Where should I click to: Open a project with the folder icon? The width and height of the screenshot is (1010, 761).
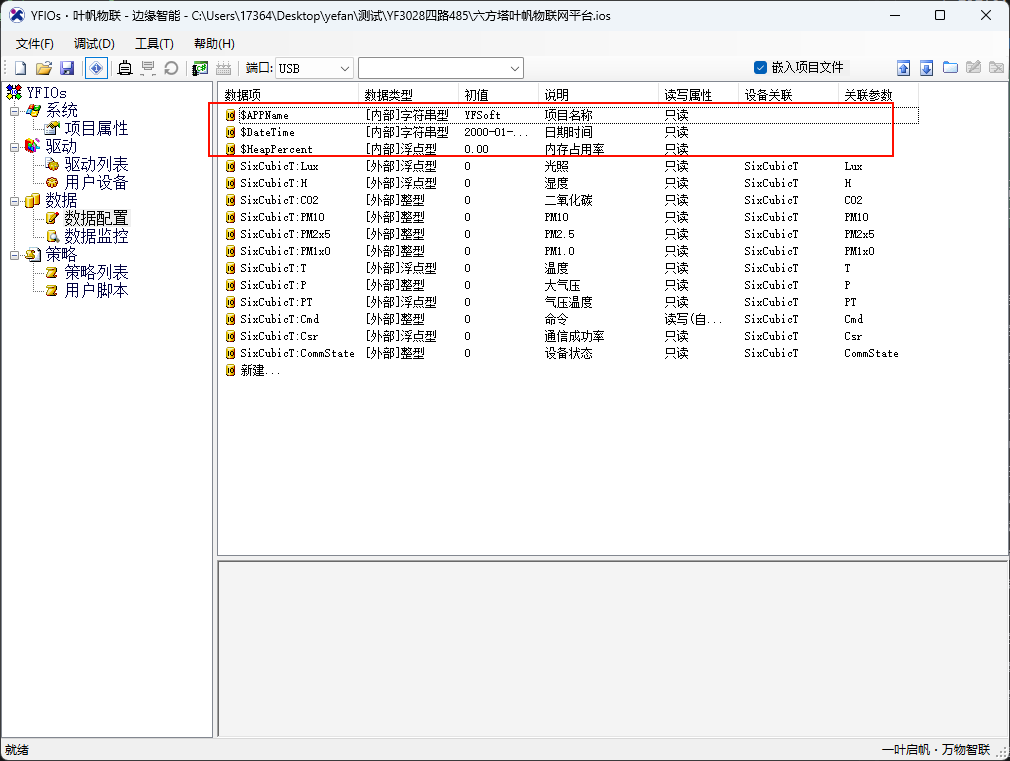click(43, 68)
